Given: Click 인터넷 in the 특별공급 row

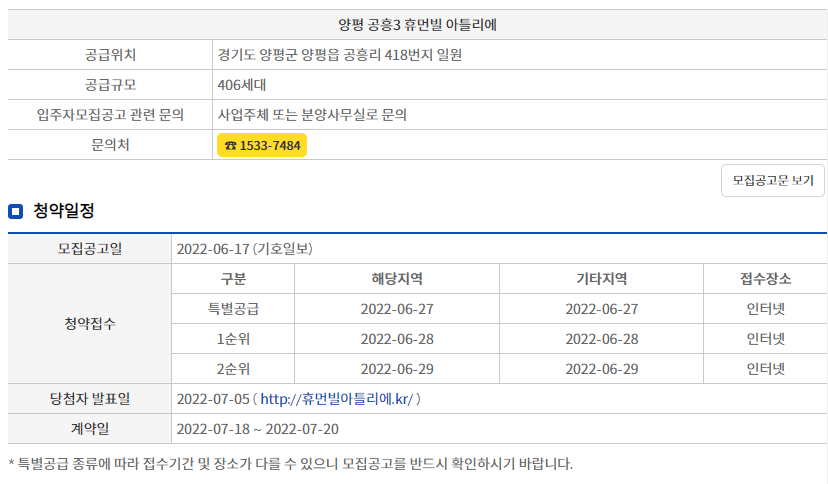Looking at the screenshot, I should 766,309.
